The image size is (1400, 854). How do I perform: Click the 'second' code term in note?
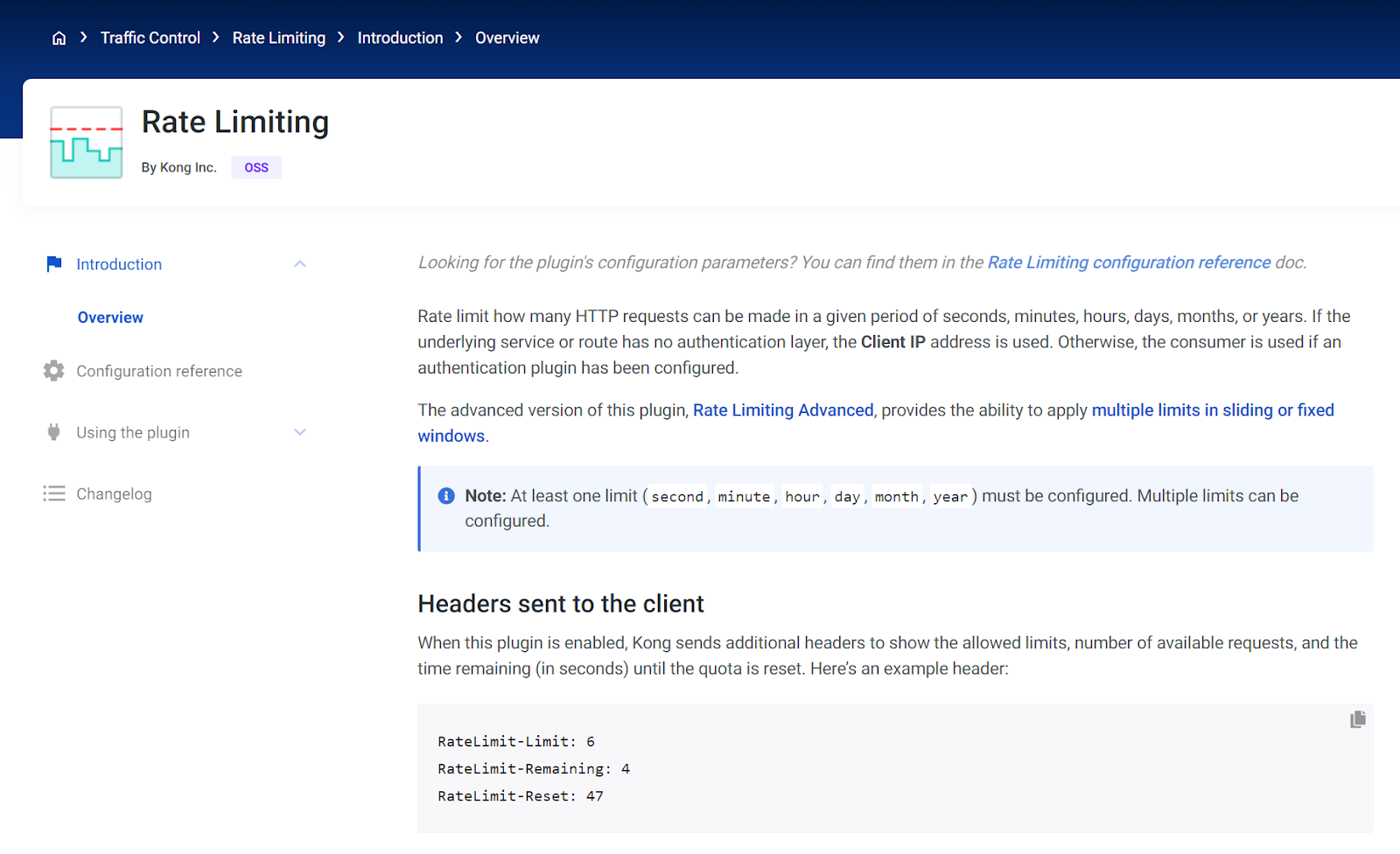(677, 496)
